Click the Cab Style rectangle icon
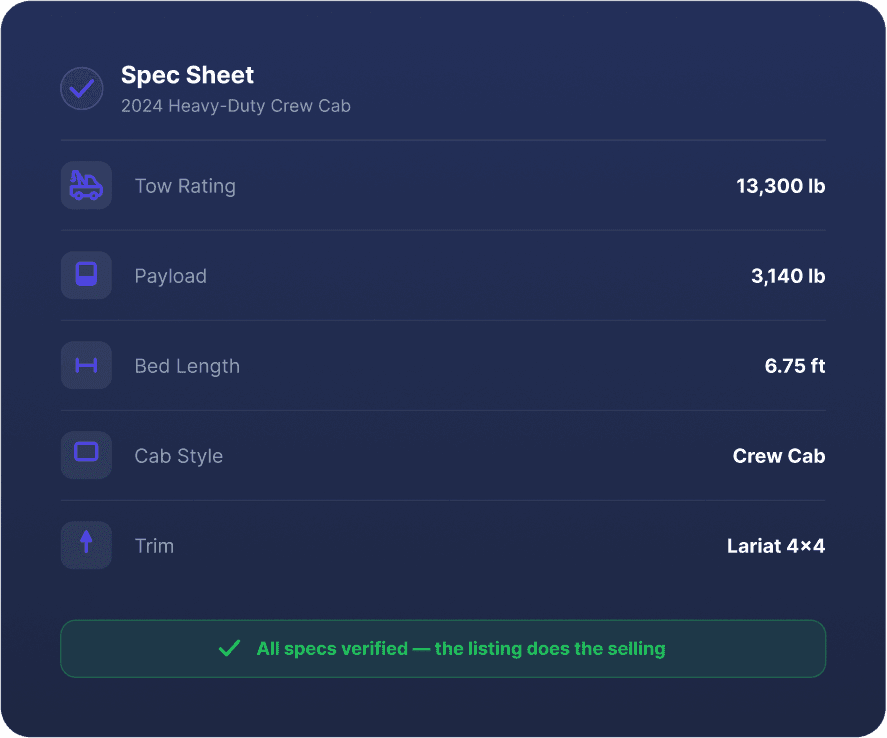 pyautogui.click(x=86, y=452)
